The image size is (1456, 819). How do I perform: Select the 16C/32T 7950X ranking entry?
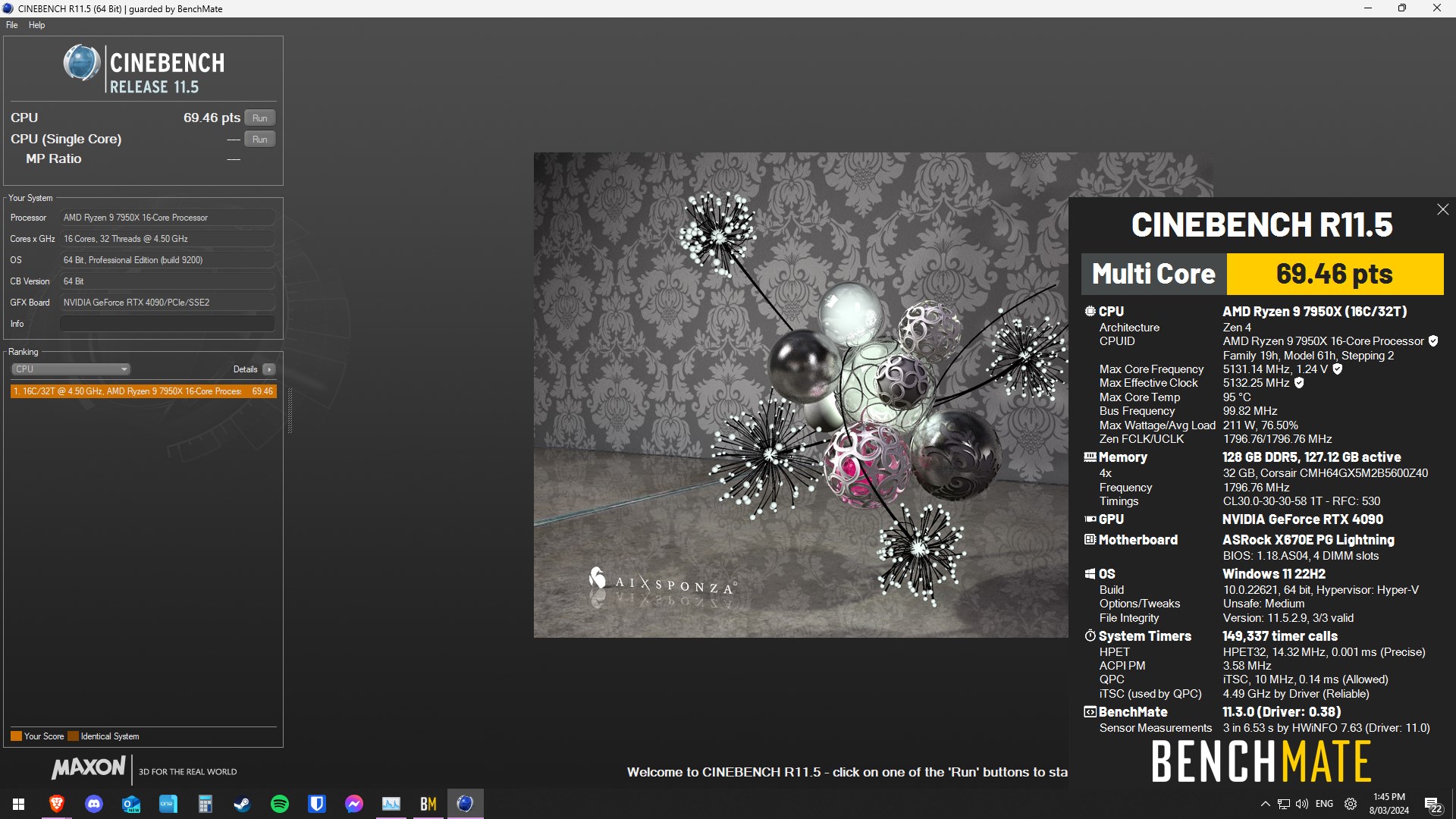143,391
